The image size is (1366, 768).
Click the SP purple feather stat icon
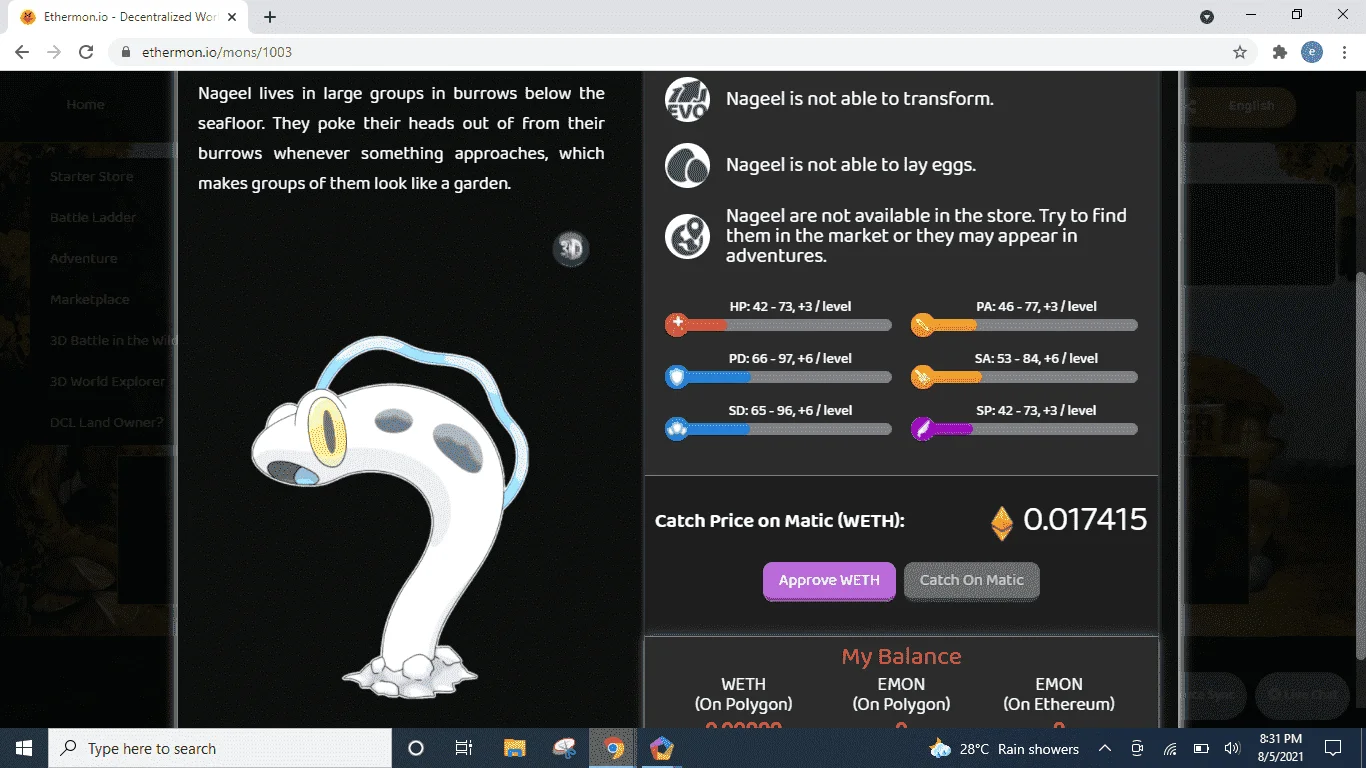pos(923,429)
